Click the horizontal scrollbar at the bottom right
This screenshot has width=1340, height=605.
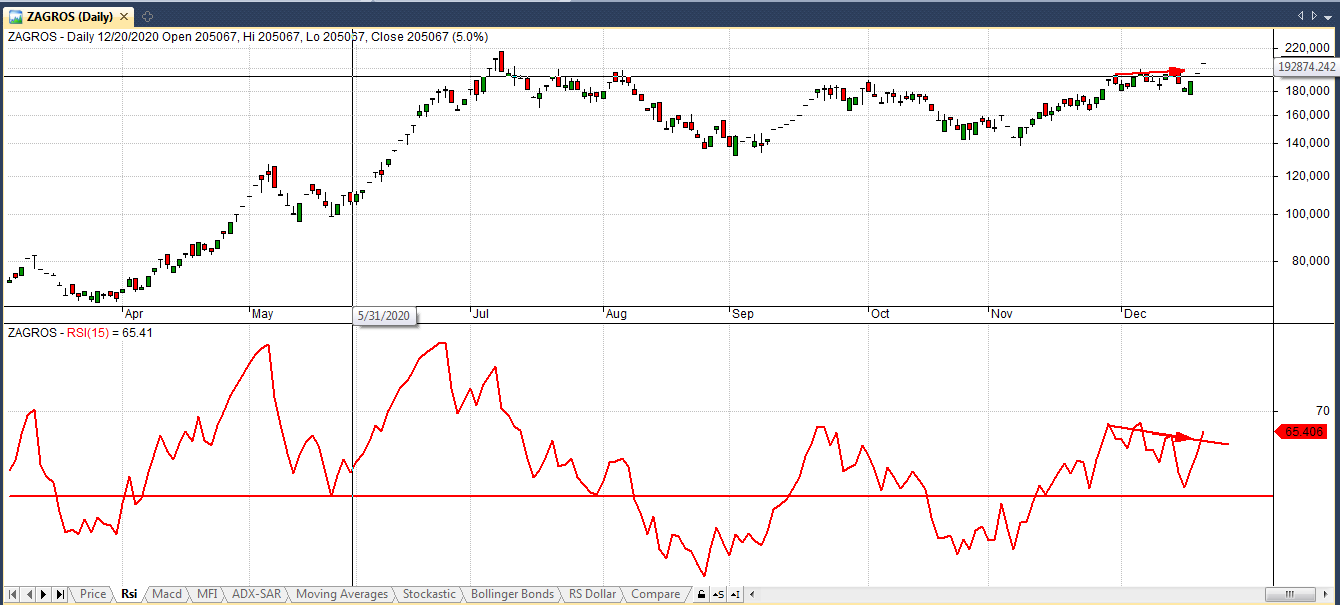[1300, 594]
